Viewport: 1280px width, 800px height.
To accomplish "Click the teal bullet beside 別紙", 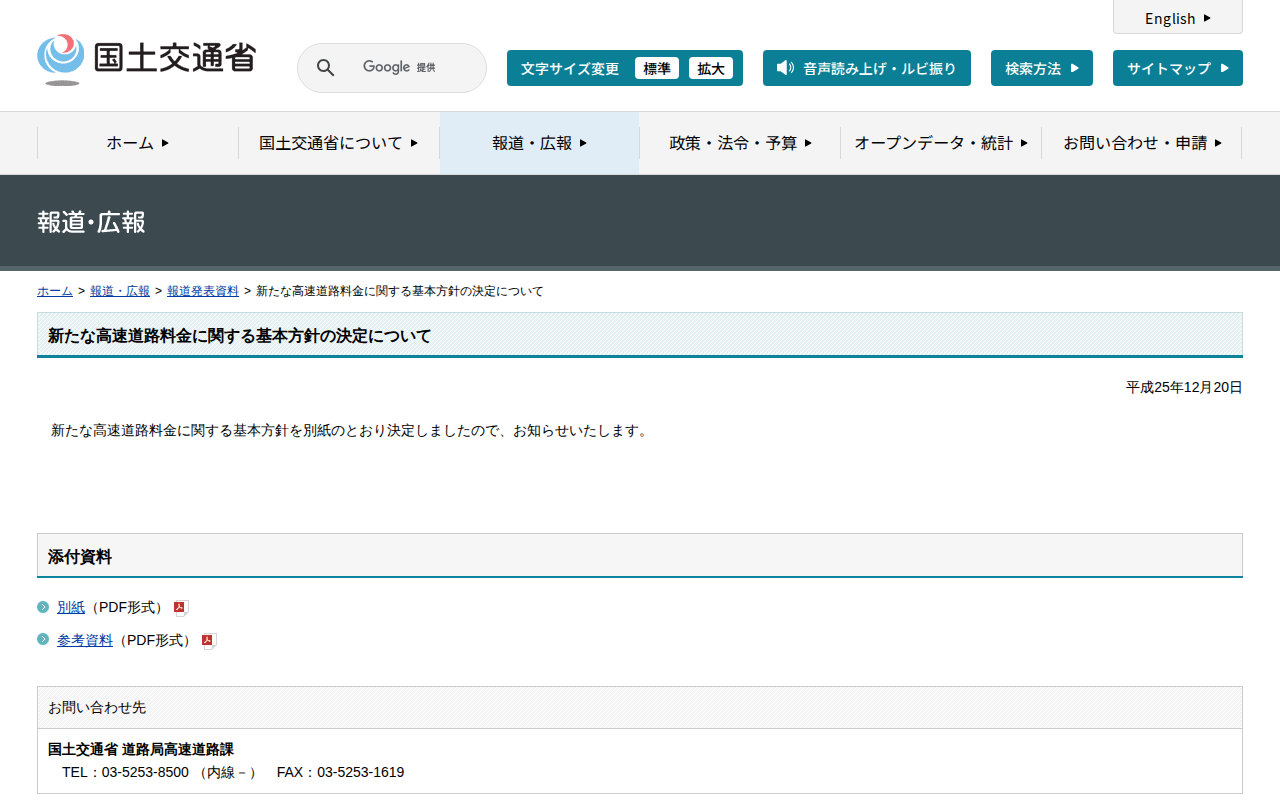I will pos(43,607).
